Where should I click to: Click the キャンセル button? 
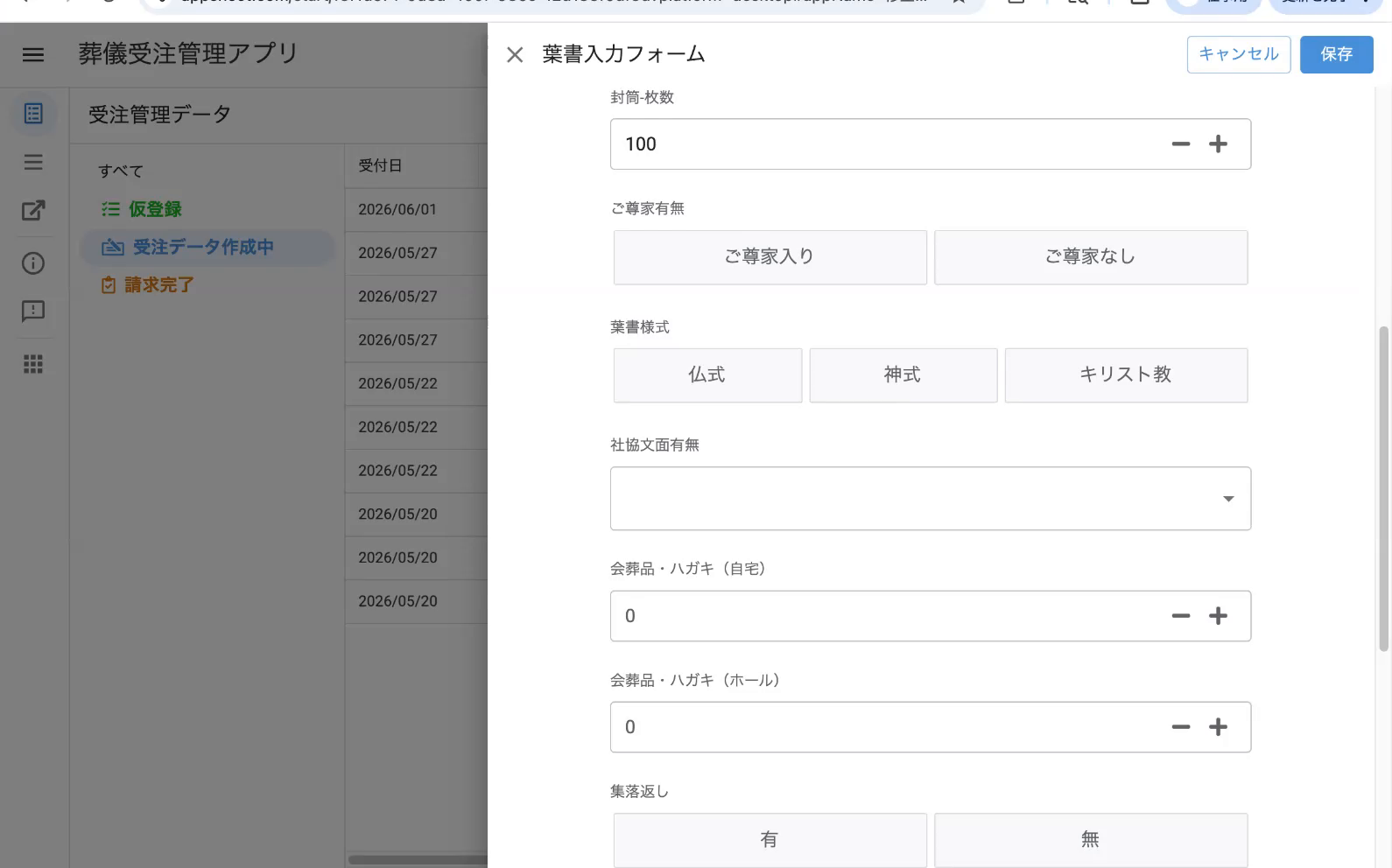pos(1239,54)
